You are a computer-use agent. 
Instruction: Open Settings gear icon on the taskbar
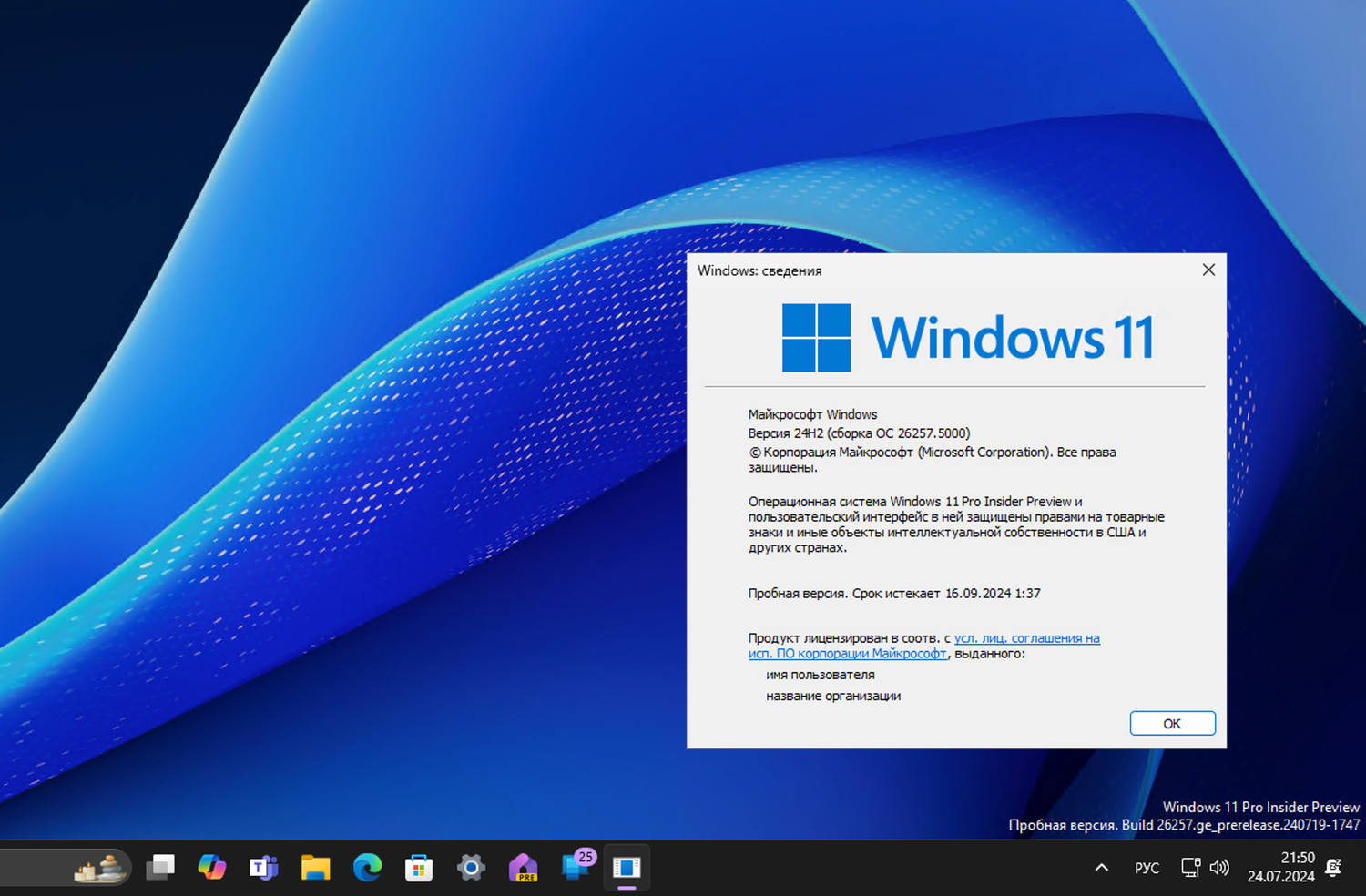pyautogui.click(x=471, y=867)
